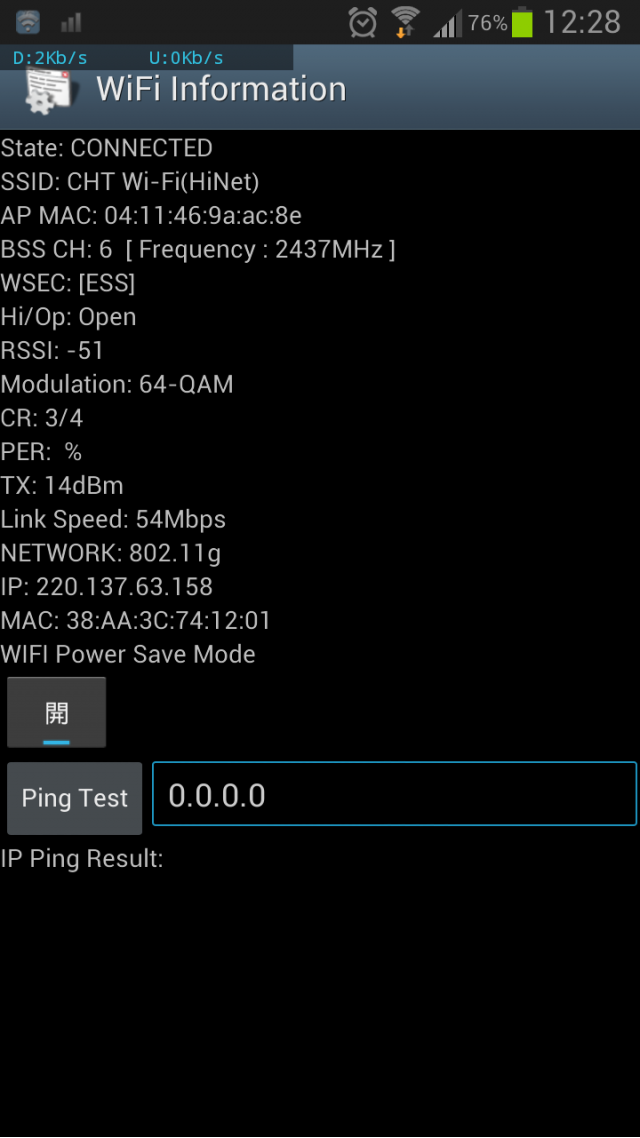Tap the WiFi notification icon at top-left
The image size is (640, 1138).
(x=28, y=22)
